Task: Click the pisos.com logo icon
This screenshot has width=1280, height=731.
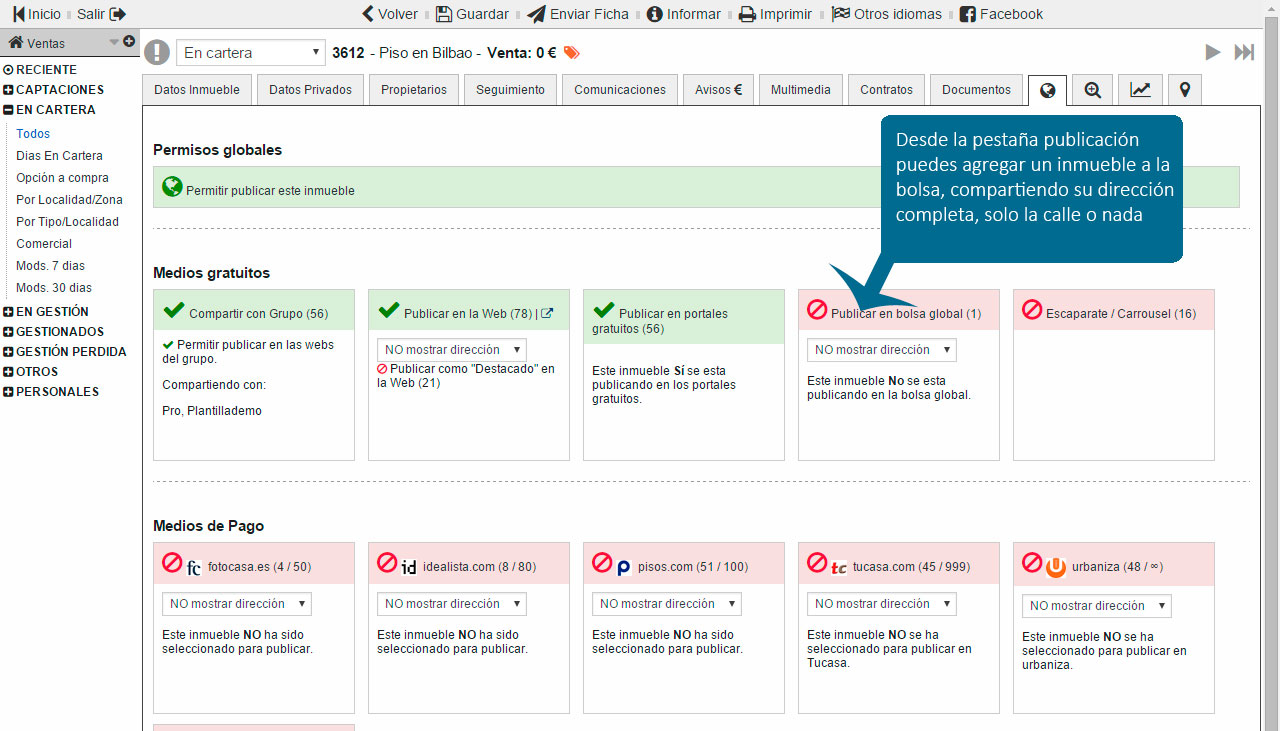Action: pos(624,567)
